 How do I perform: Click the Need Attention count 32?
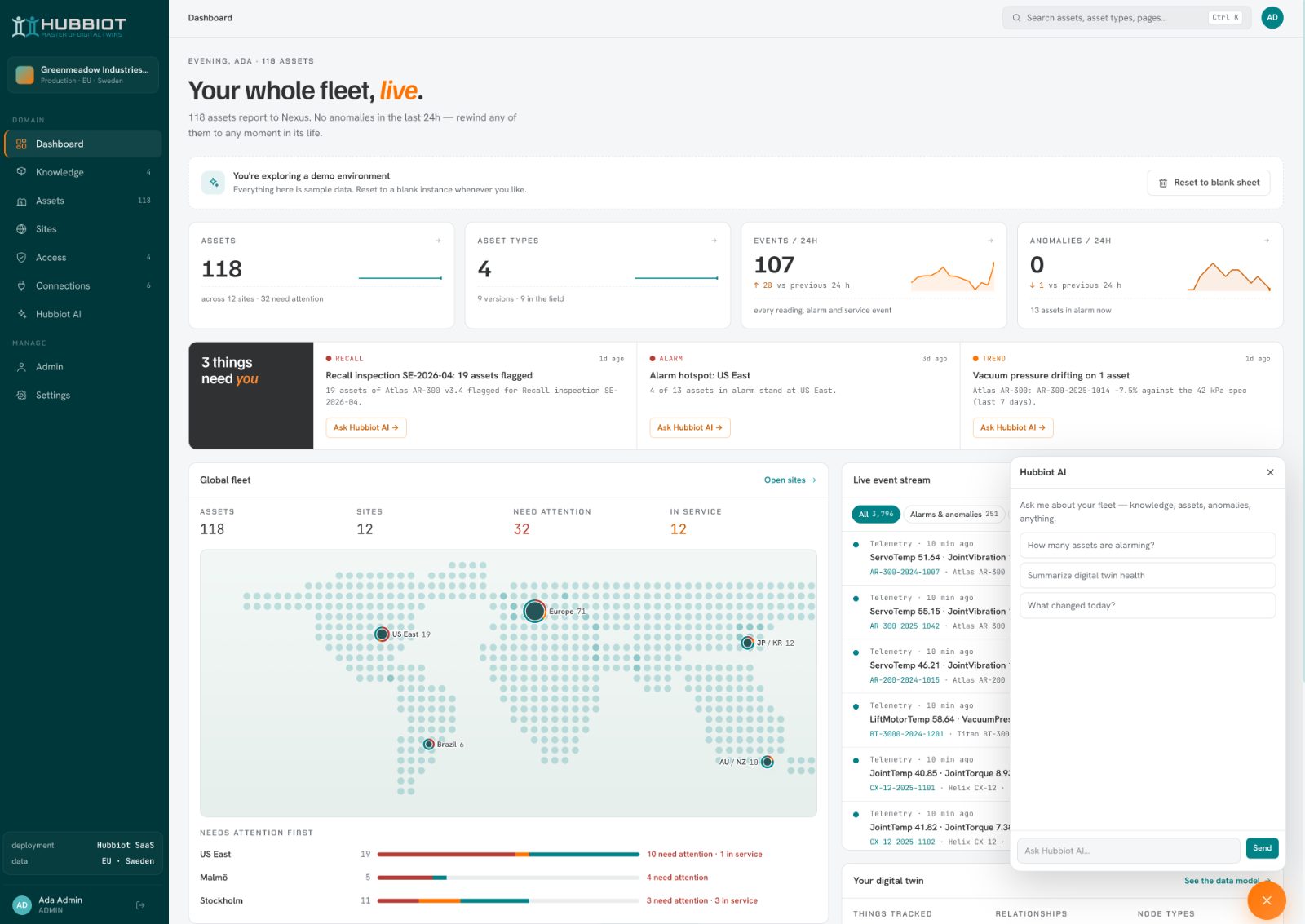click(521, 529)
